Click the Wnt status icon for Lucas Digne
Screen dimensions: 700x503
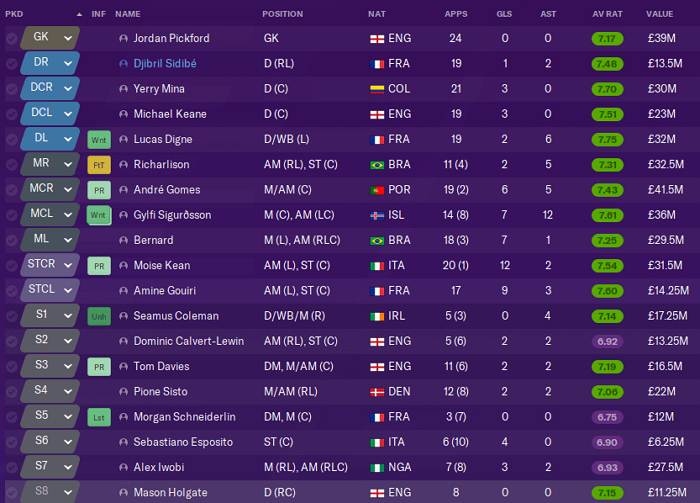[99, 140]
